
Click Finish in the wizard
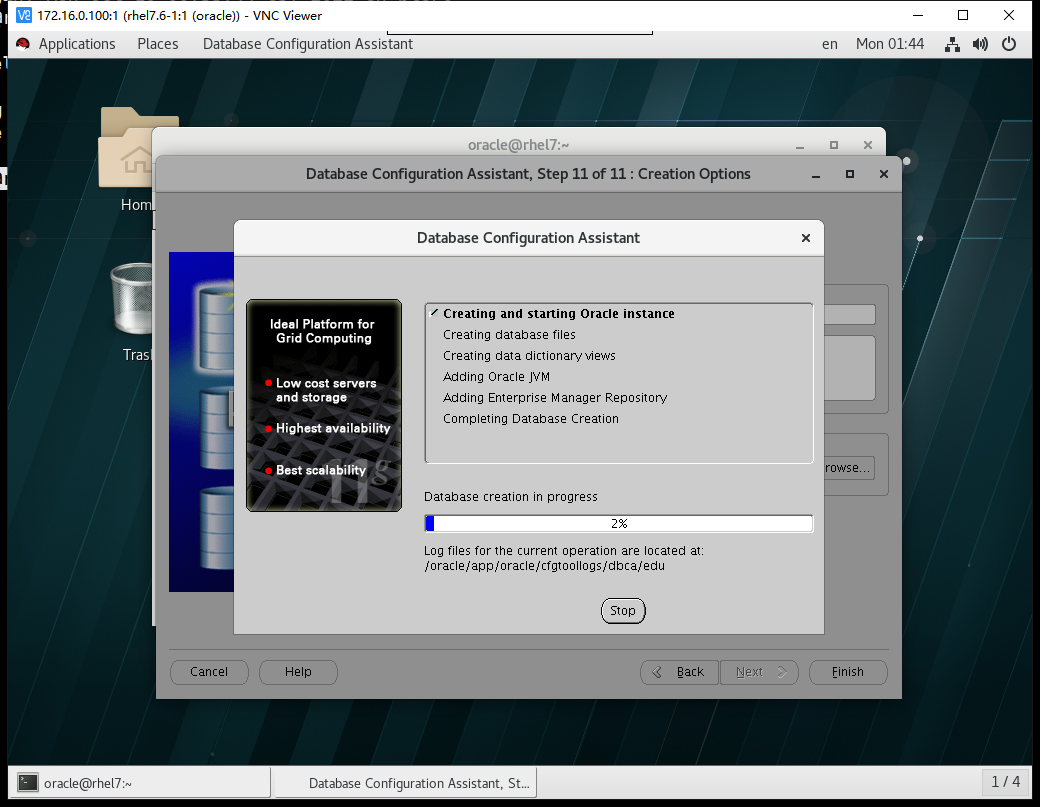tap(848, 672)
